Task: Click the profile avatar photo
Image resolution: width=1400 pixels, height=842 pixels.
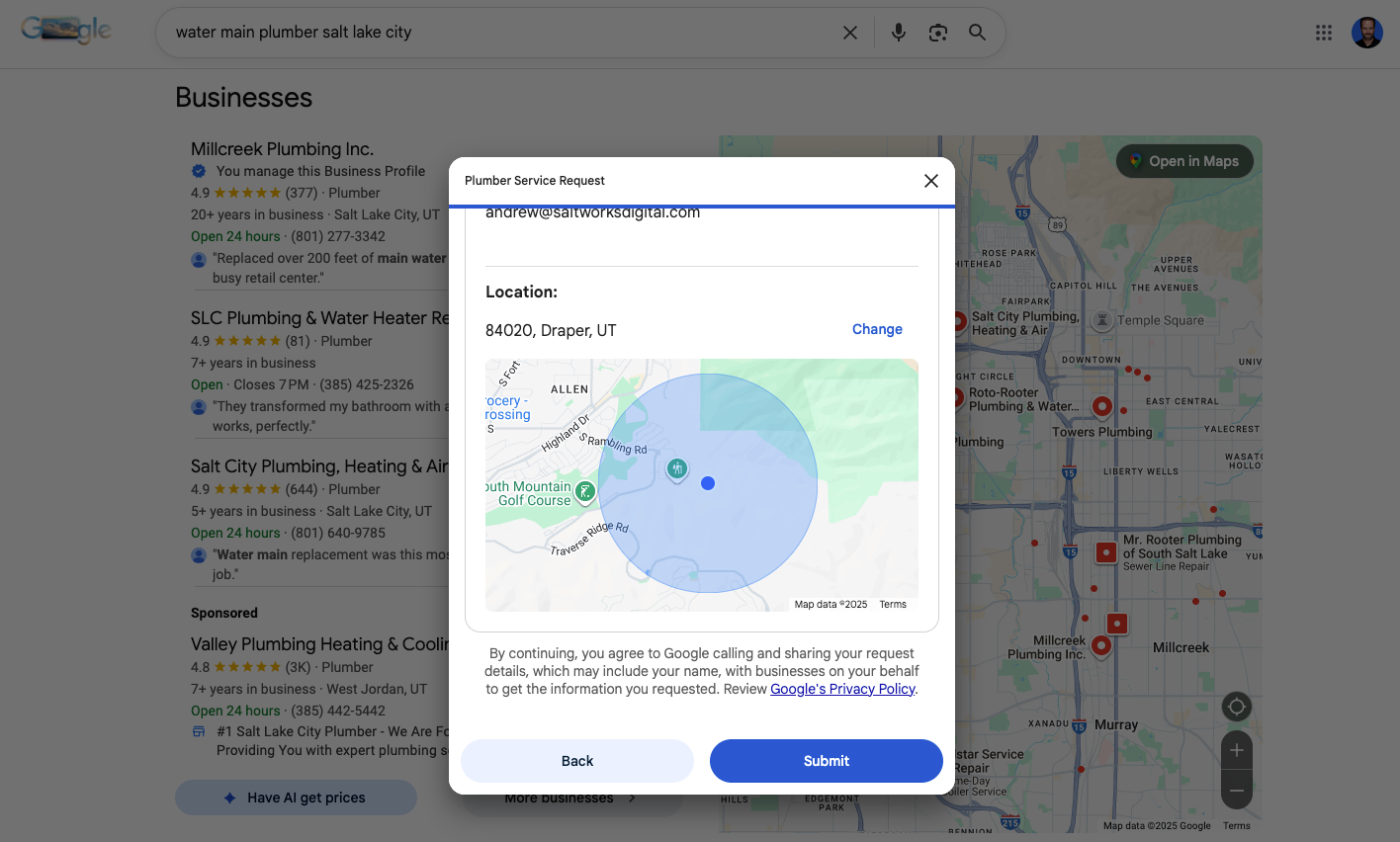Action: (1366, 32)
